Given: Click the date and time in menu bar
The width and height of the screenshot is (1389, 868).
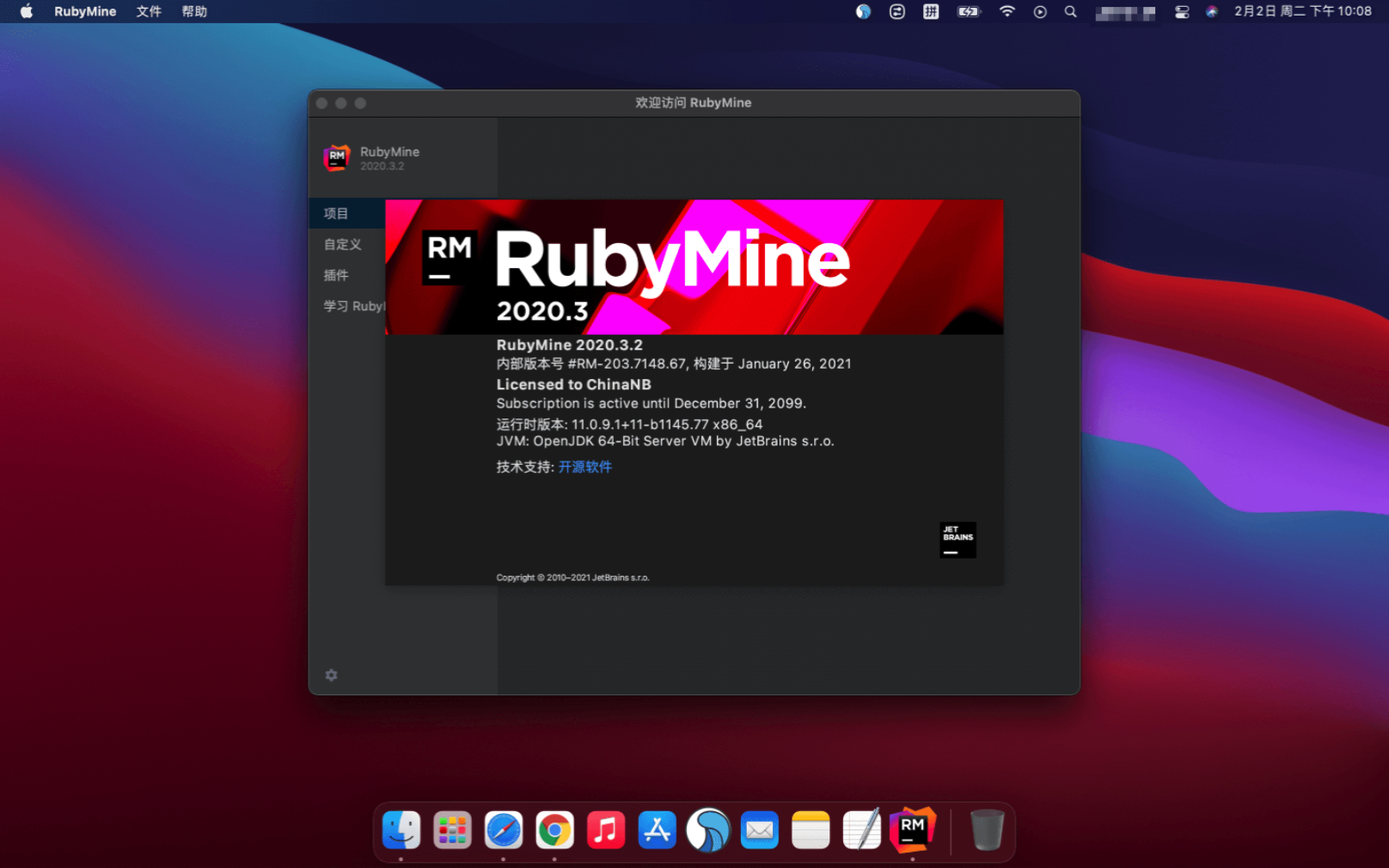Looking at the screenshot, I should tap(1303, 11).
